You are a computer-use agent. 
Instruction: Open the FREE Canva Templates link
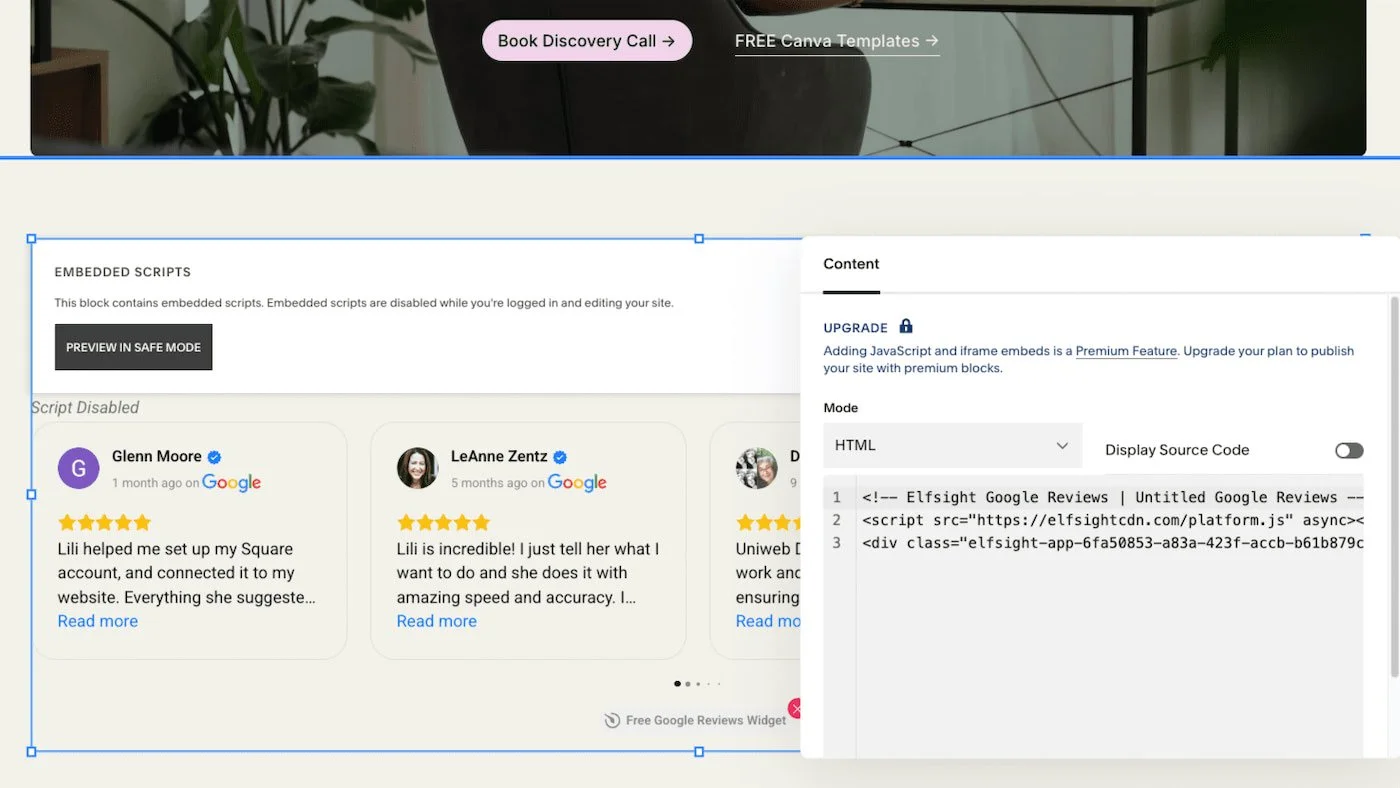tap(837, 41)
